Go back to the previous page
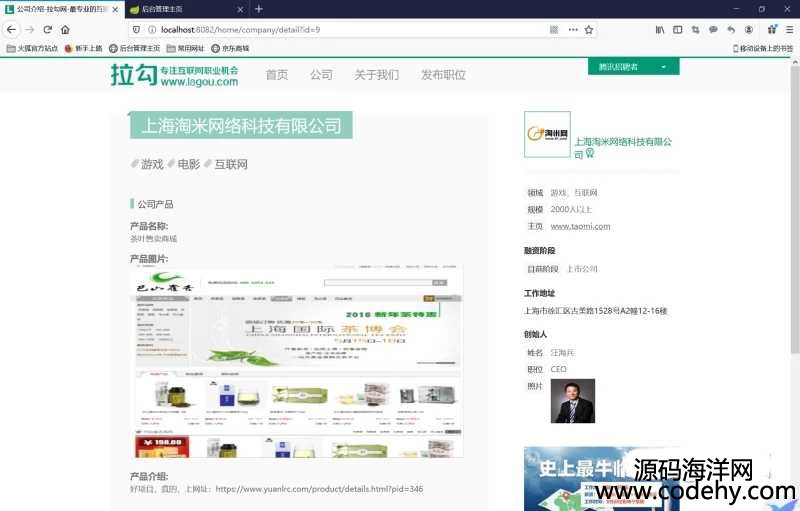Image resolution: width=800 pixels, height=511 pixels. tap(11, 30)
